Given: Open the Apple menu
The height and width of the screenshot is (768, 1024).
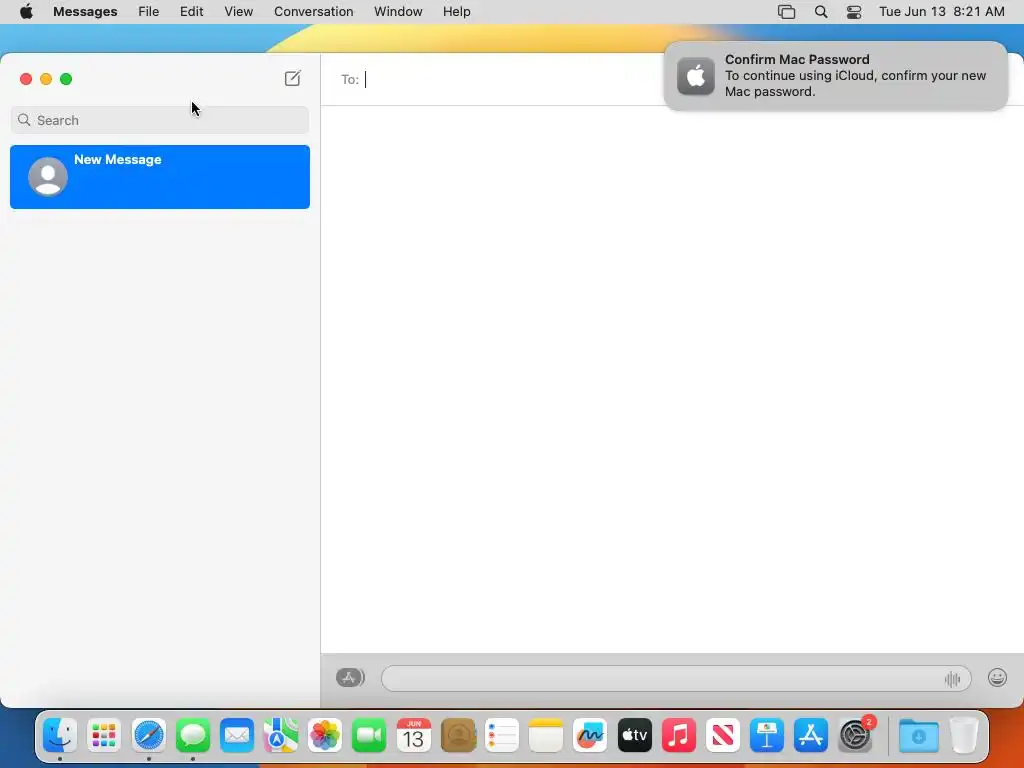Looking at the screenshot, I should click(x=26, y=12).
